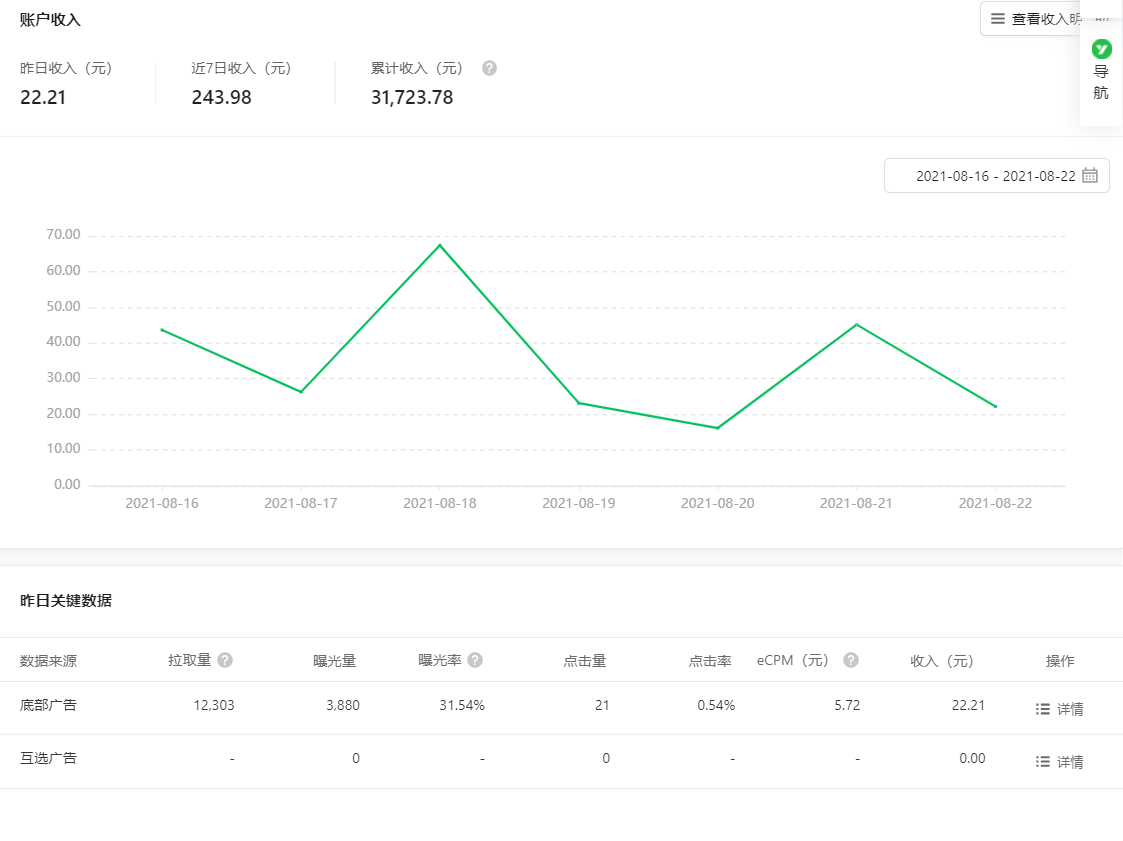Click the 底部广告 data source row
Viewport: 1123px width, 841px height.
click(x=48, y=705)
